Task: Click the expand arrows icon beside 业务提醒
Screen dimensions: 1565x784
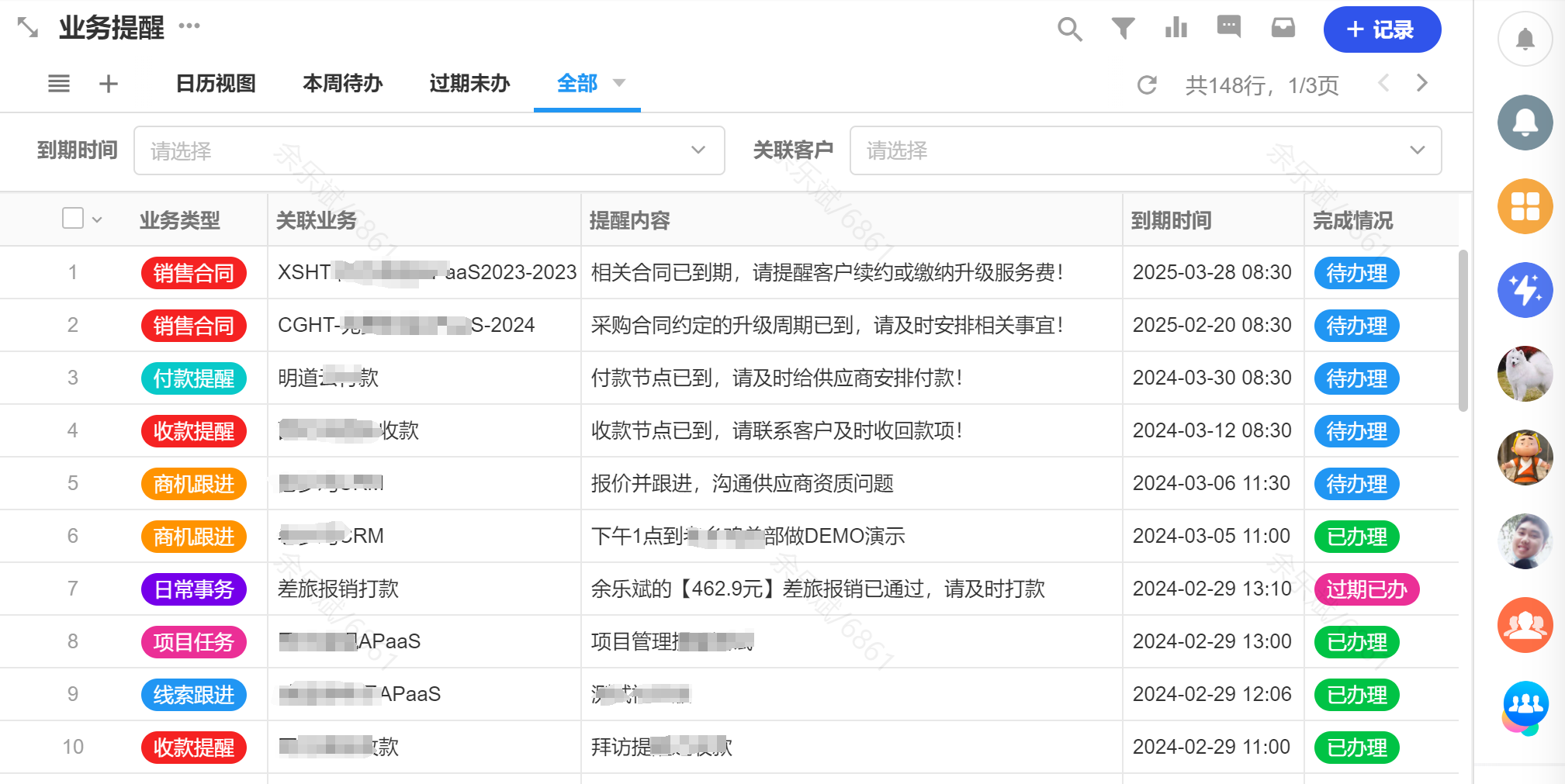Action: (x=28, y=28)
